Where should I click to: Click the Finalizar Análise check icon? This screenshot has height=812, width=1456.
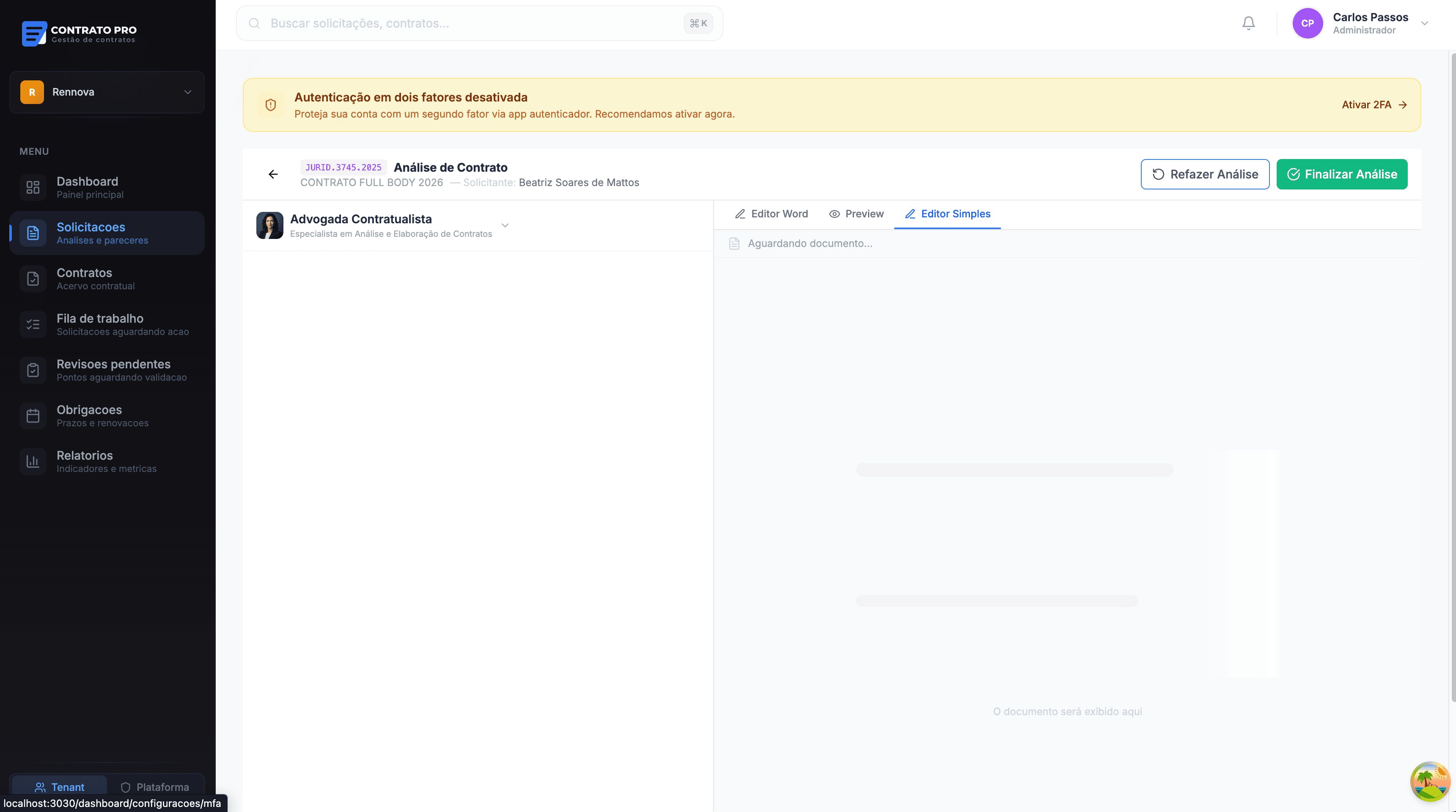[1293, 174]
